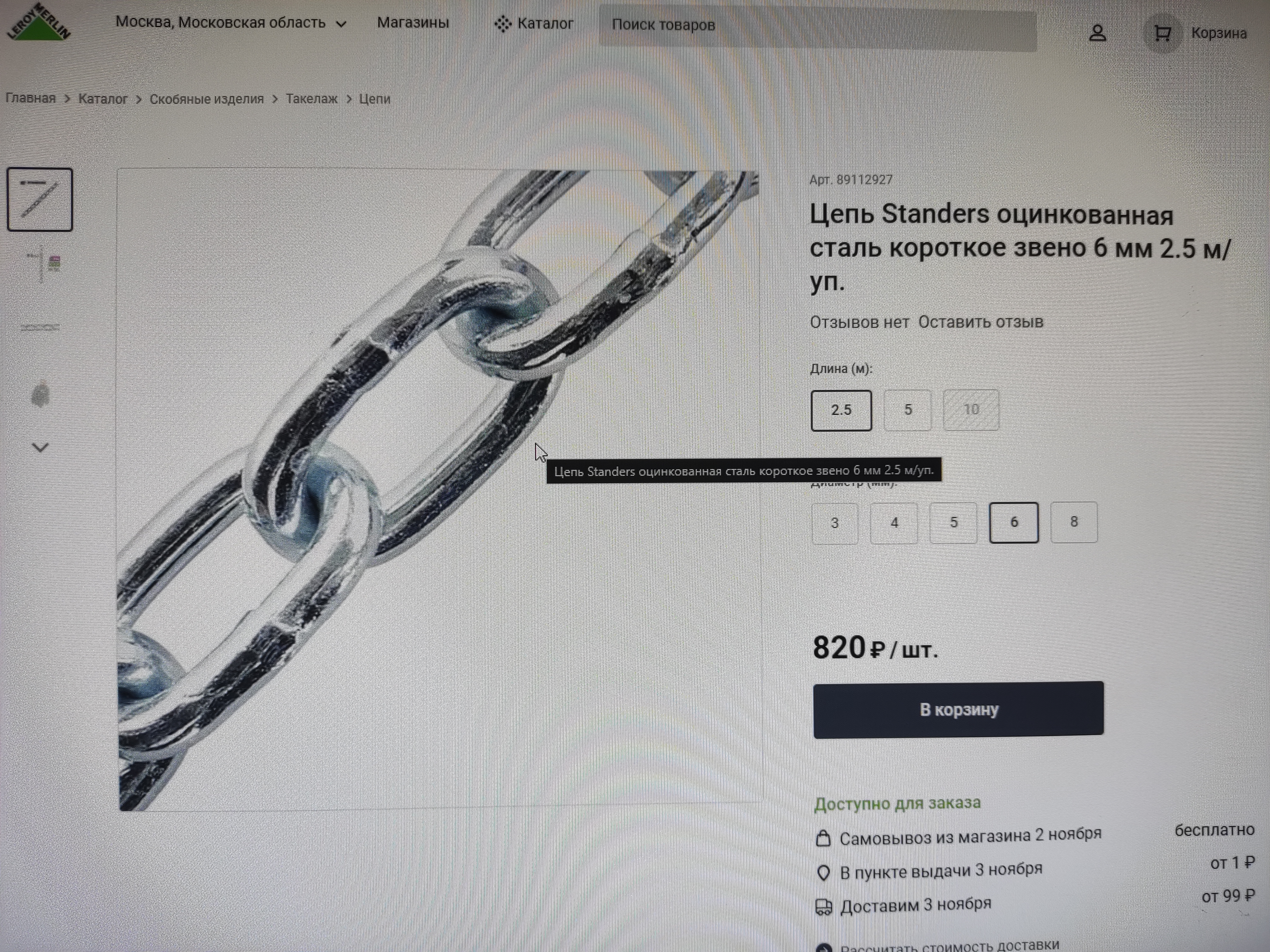1270x952 pixels.
Task: Click the store pickup bag icon
Action: (823, 838)
